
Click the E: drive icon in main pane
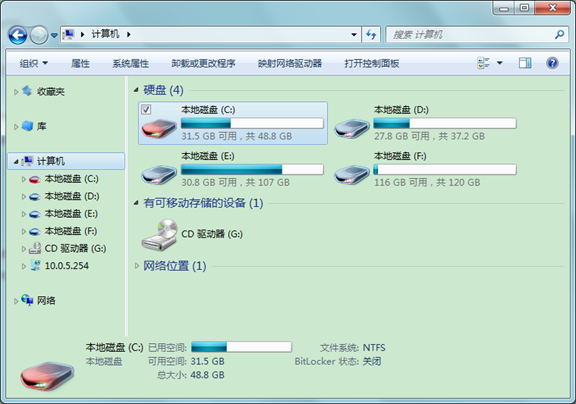pos(159,175)
